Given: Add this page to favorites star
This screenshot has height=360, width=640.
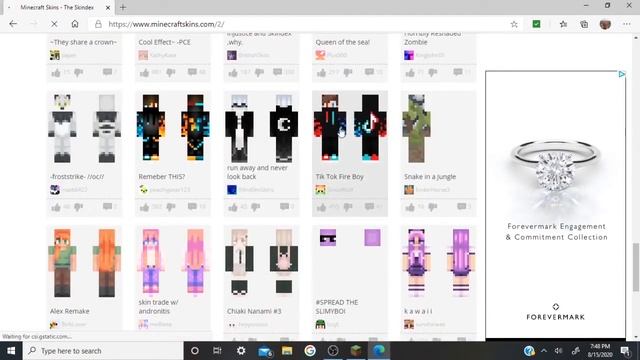Looking at the screenshot, I should [x=514, y=24].
